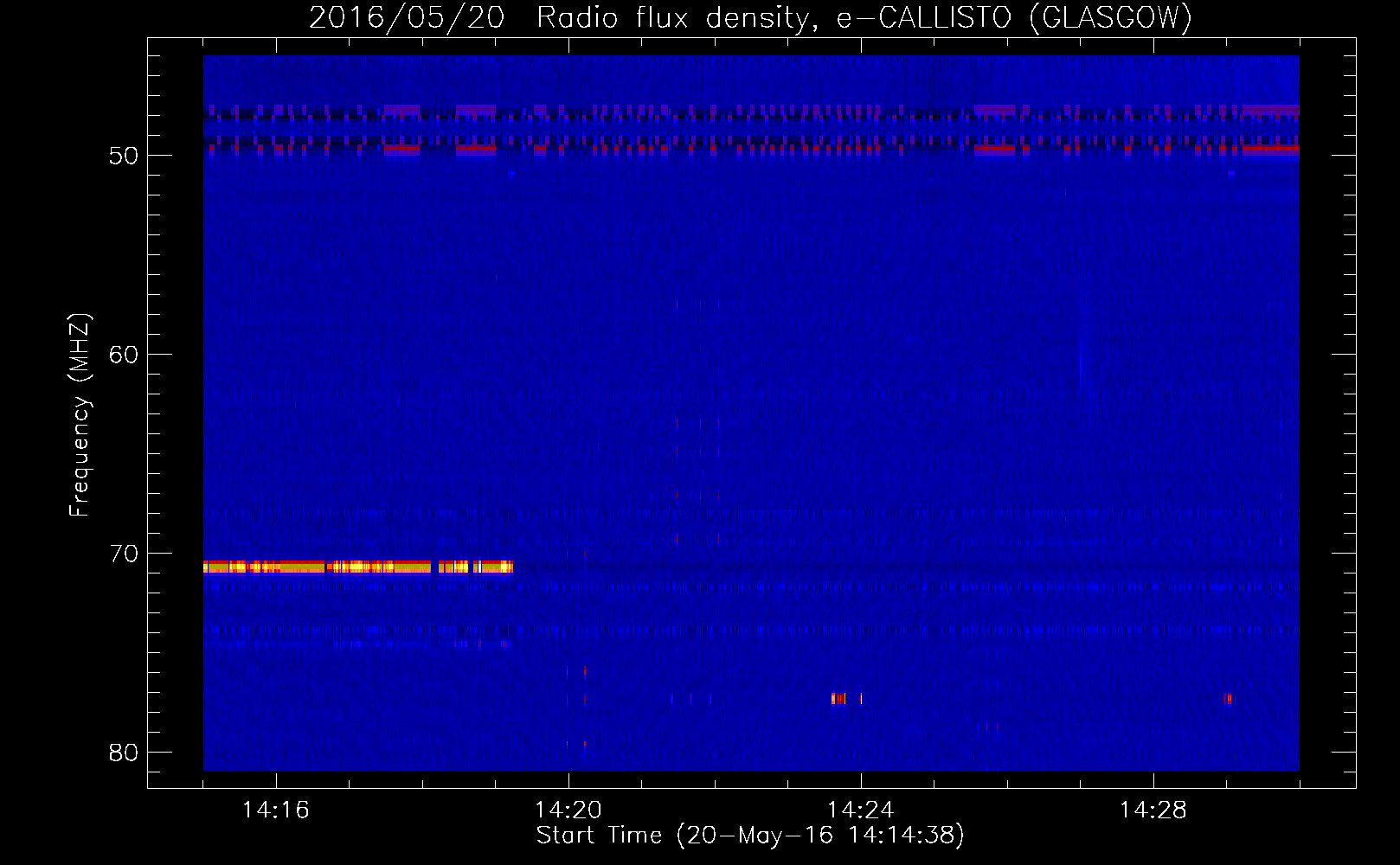The width and height of the screenshot is (1400, 865).
Task: Click the 14:16 time tick label
Action: [x=275, y=811]
